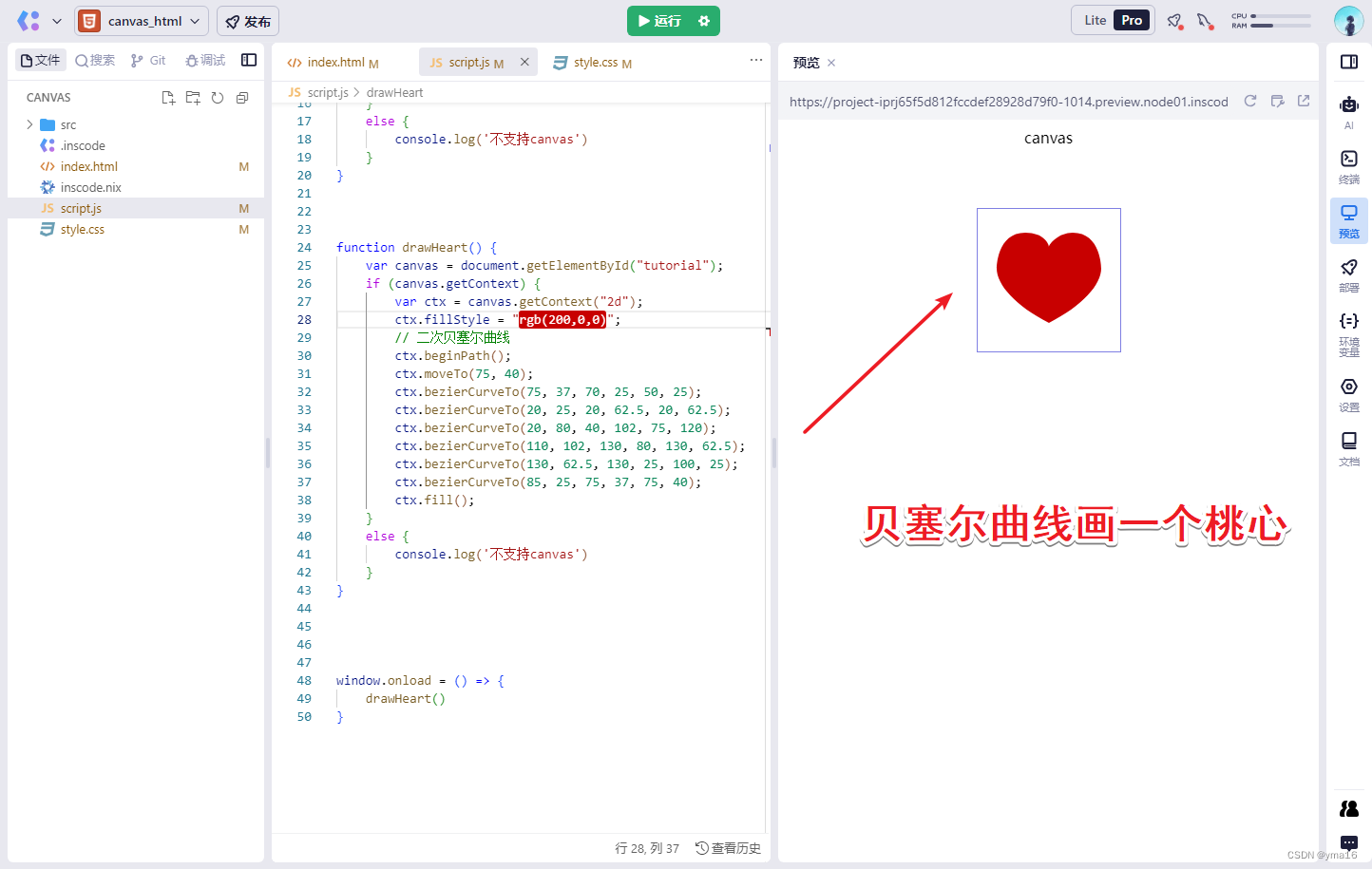Toggle the left sidebar panel icon

(x=249, y=60)
